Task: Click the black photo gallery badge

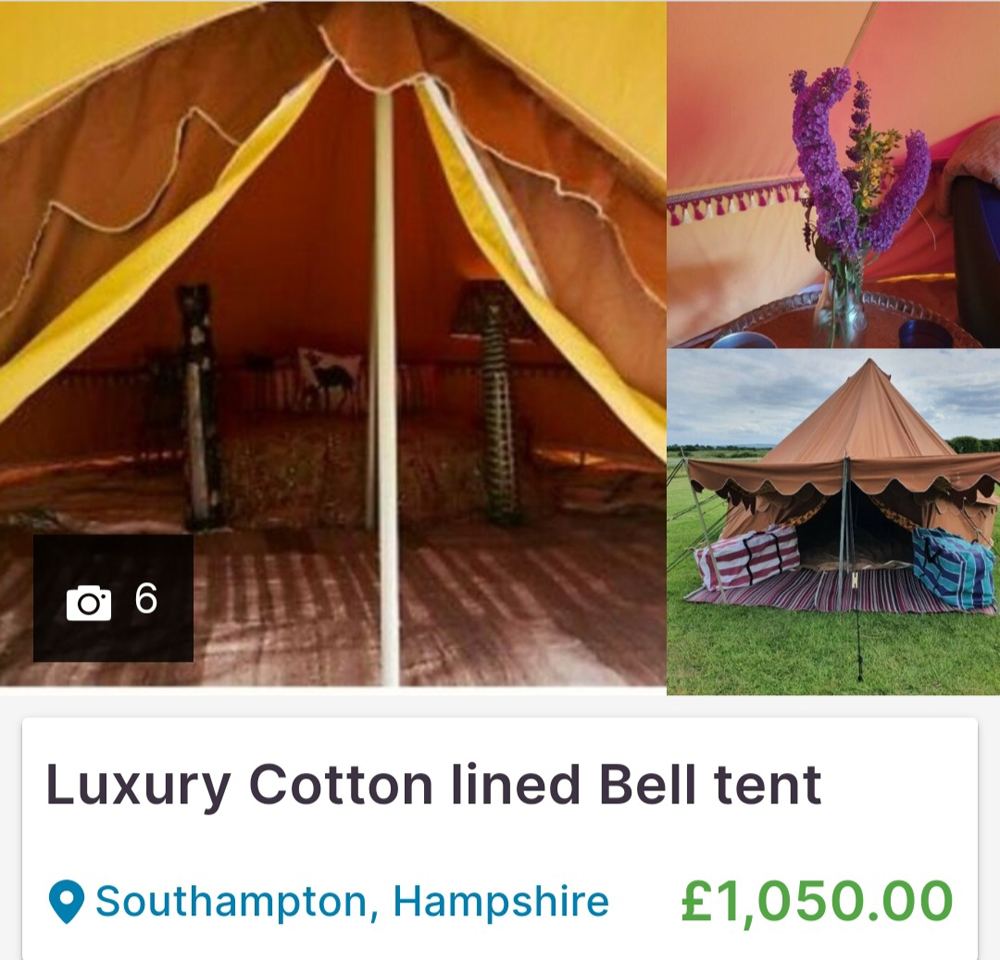Action: (113, 598)
